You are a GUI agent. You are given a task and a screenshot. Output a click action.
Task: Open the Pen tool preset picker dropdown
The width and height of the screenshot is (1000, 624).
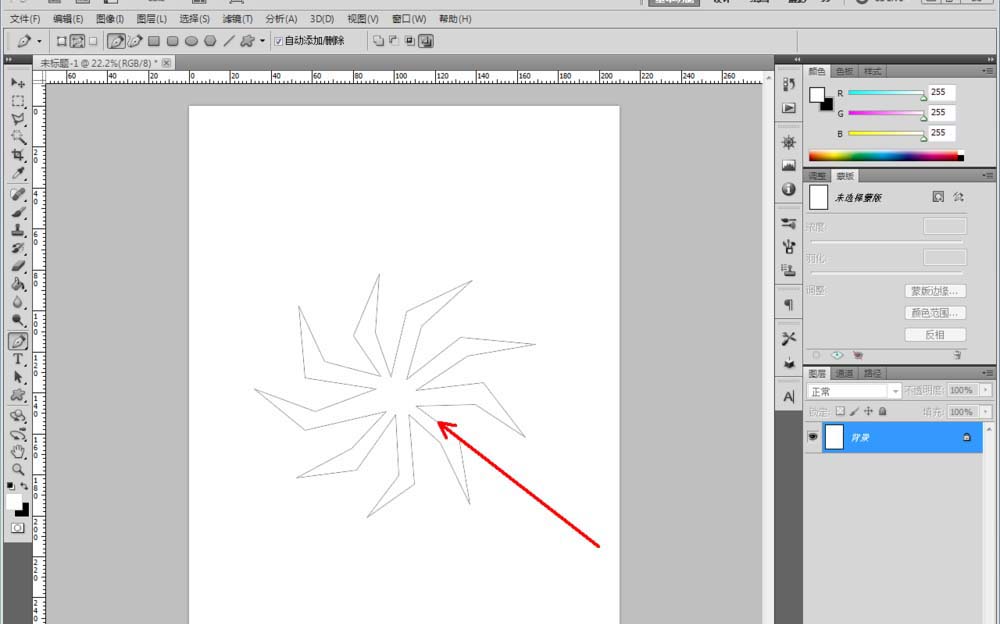(x=39, y=41)
